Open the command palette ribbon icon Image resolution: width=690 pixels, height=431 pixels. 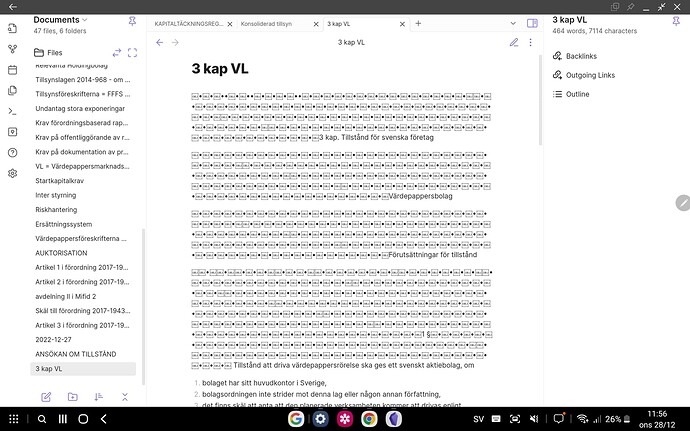tap(12, 111)
